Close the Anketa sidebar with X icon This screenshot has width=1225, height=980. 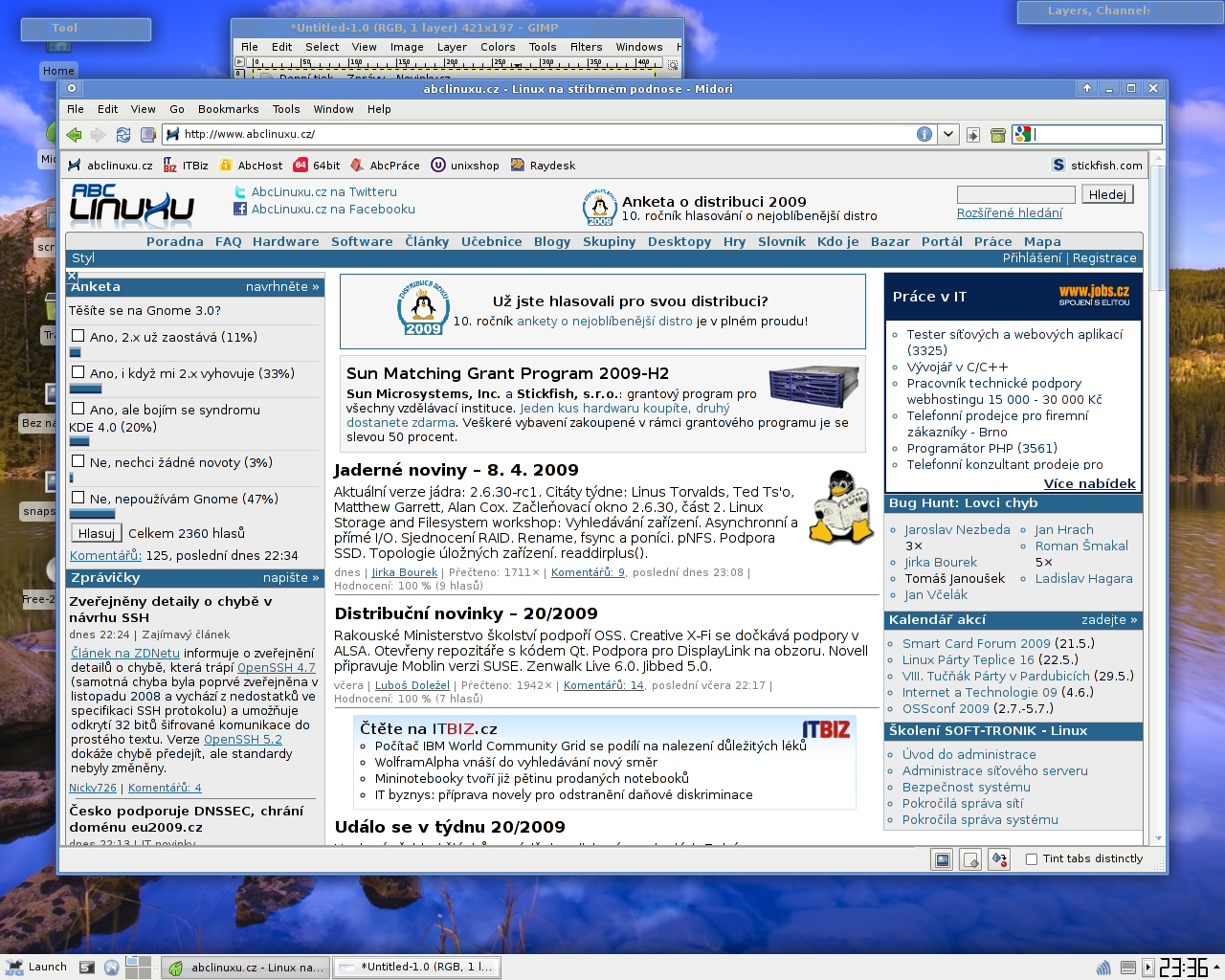click(x=72, y=277)
